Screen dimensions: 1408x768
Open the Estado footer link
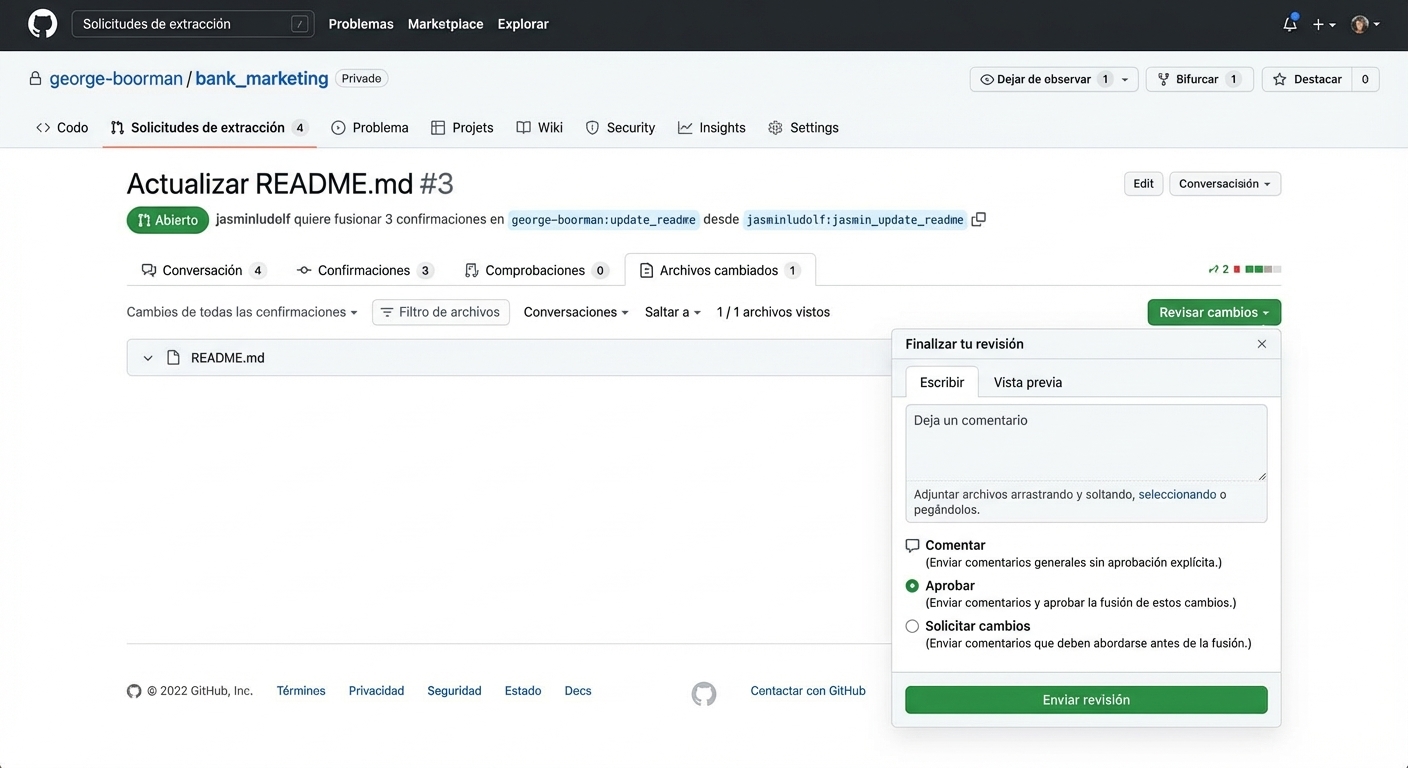click(x=523, y=691)
